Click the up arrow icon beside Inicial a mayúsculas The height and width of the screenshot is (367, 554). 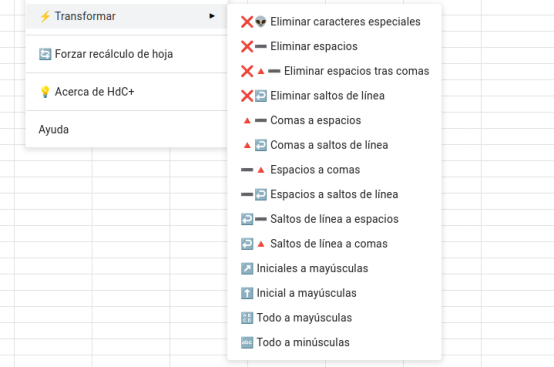coord(247,293)
